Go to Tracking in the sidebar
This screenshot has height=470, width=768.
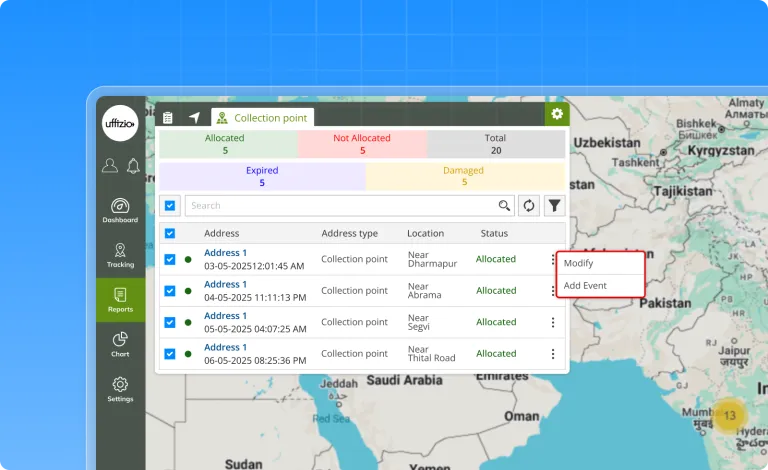click(x=120, y=255)
